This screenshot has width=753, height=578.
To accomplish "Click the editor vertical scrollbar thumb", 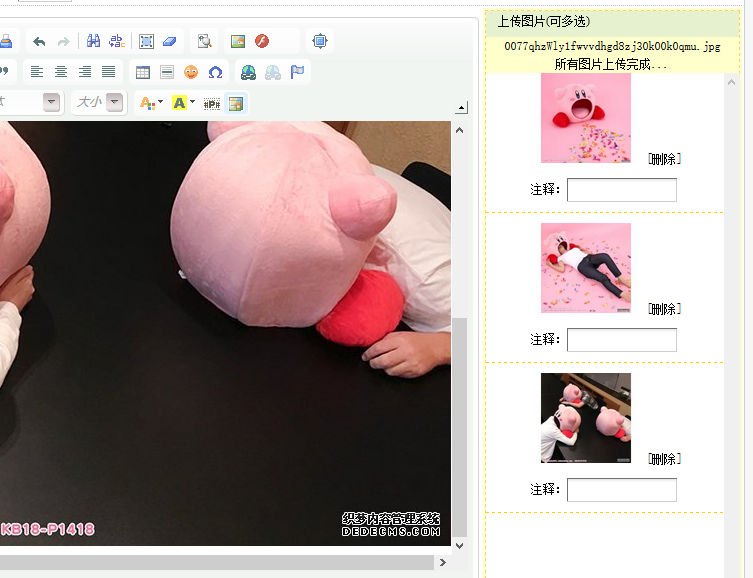I will click(460, 427).
